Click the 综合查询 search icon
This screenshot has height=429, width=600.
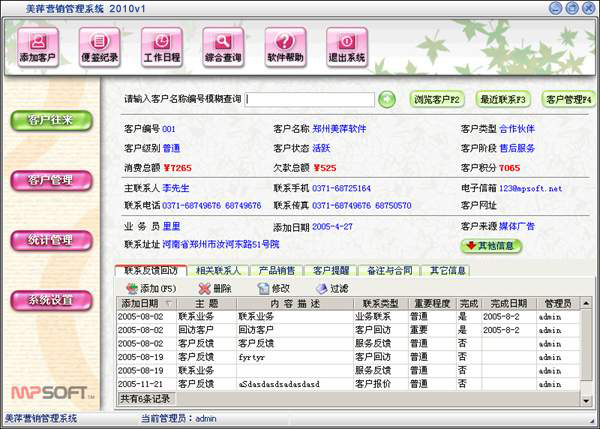coord(223,45)
